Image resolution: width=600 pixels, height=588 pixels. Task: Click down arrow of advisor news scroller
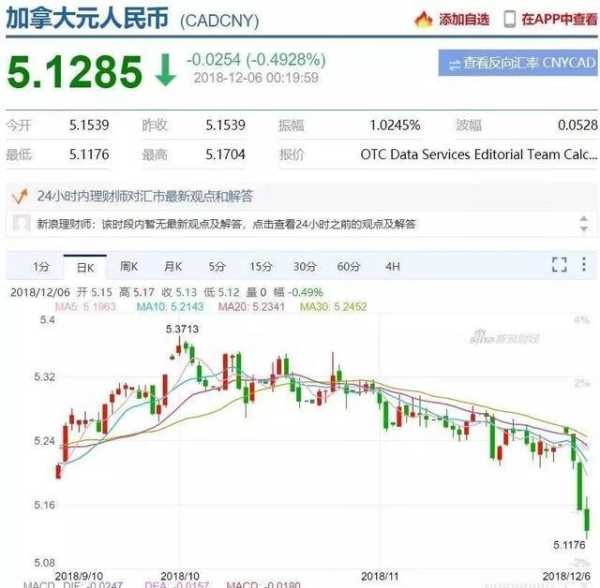(584, 228)
